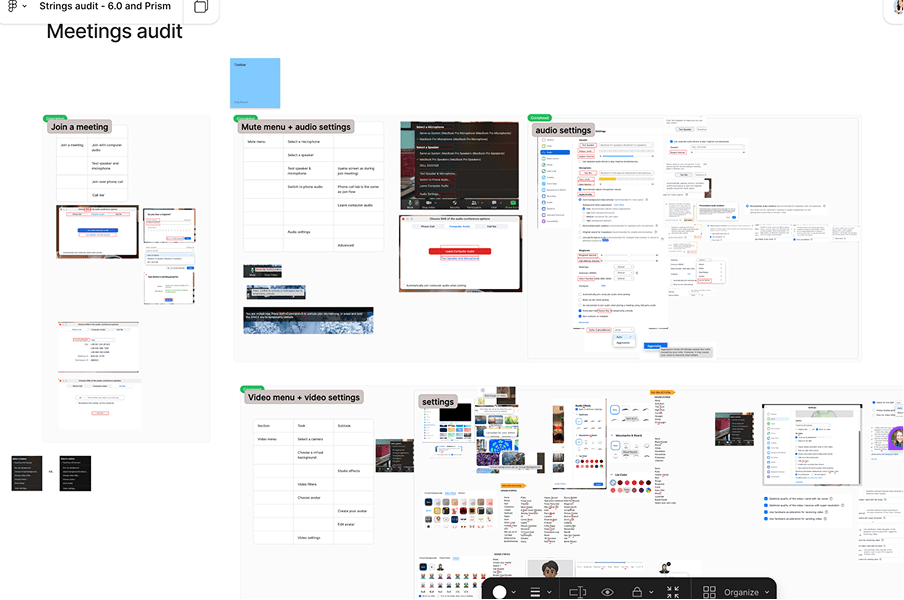This screenshot has height=600, width=904.
Task: Click the collapse arrows icon in the toolbar
Action: coord(673,591)
